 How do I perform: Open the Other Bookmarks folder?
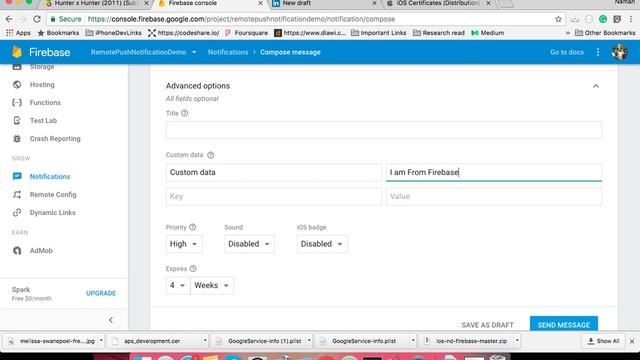[605, 33]
